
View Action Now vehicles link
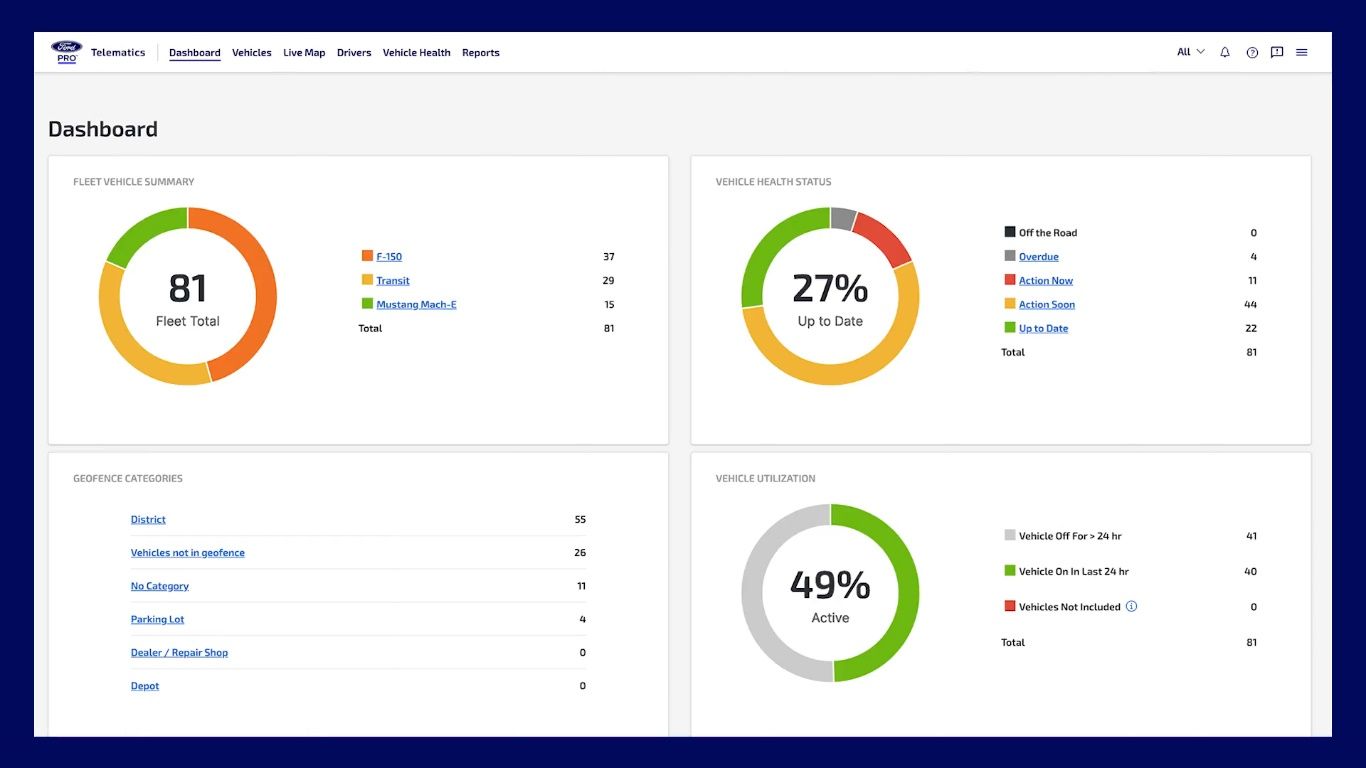[x=1046, y=281]
